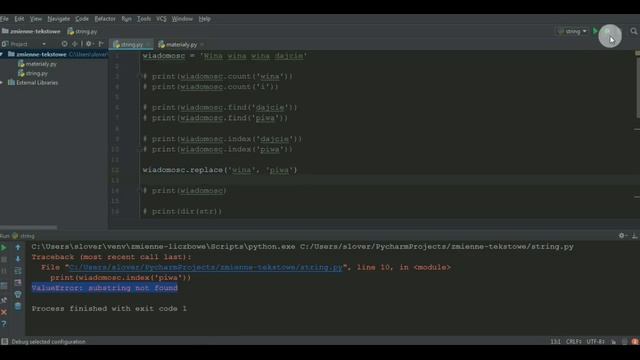Screen dimensions: 640x360
Task: Click the CRLF line separator in status bar
Action: (x=574, y=342)
